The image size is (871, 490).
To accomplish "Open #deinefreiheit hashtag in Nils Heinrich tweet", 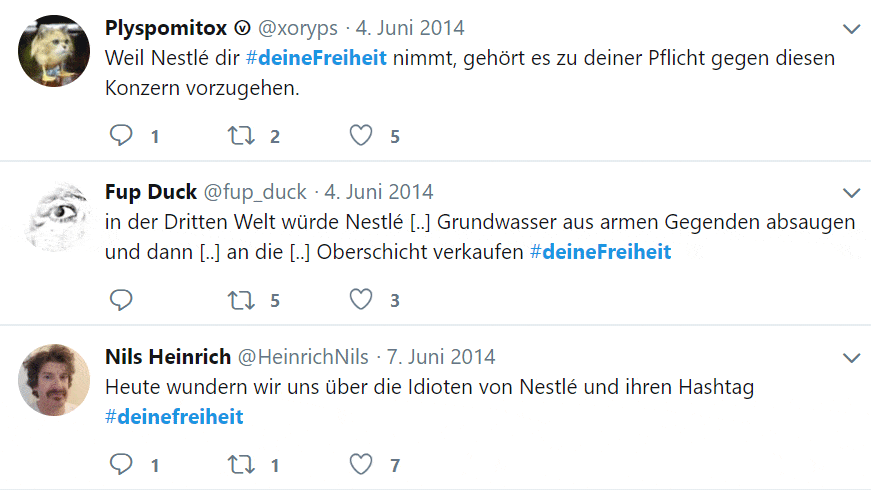I will [x=174, y=417].
